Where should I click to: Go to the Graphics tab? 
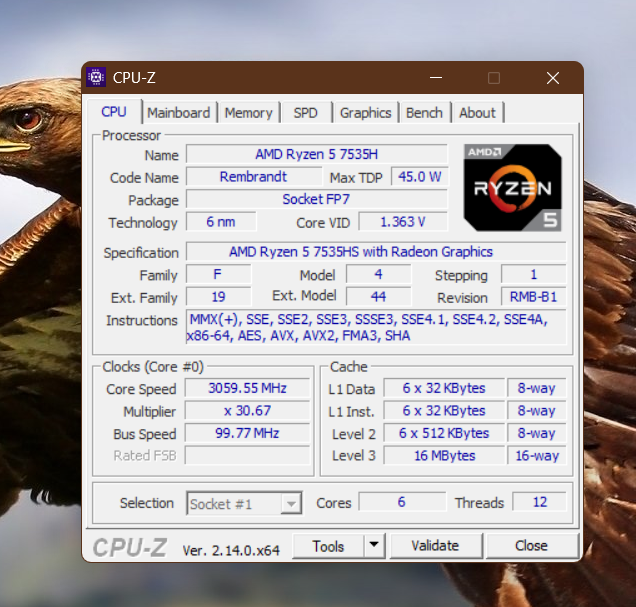click(x=365, y=113)
